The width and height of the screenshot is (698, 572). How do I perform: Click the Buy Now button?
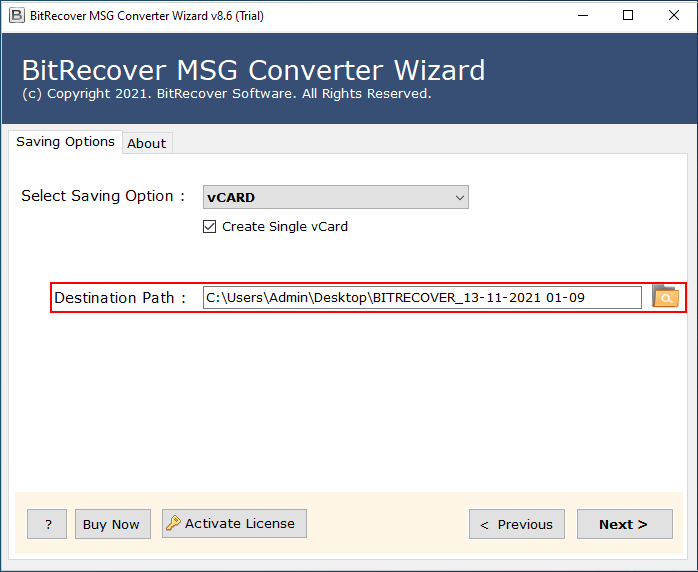[x=113, y=524]
